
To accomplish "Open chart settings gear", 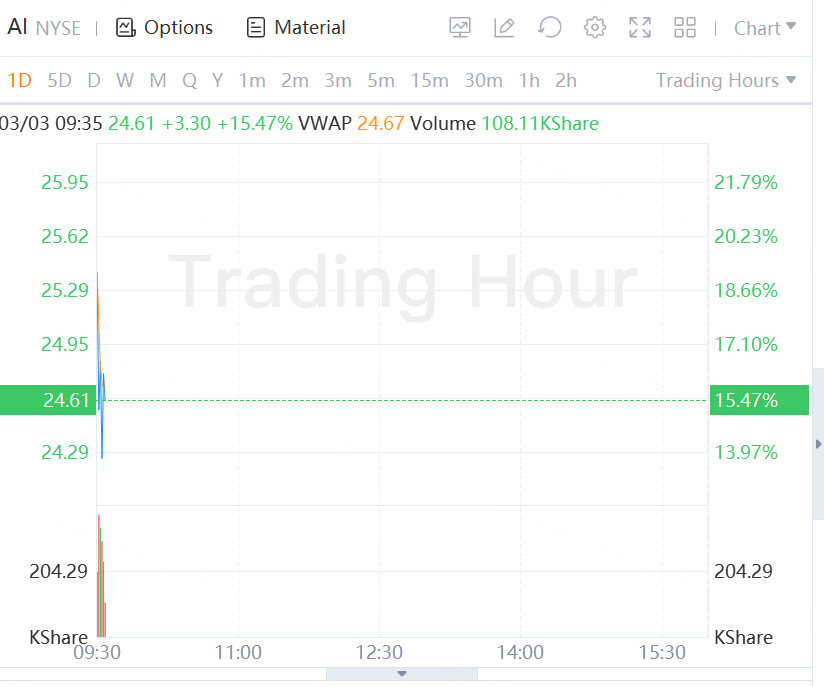I will 595,28.
